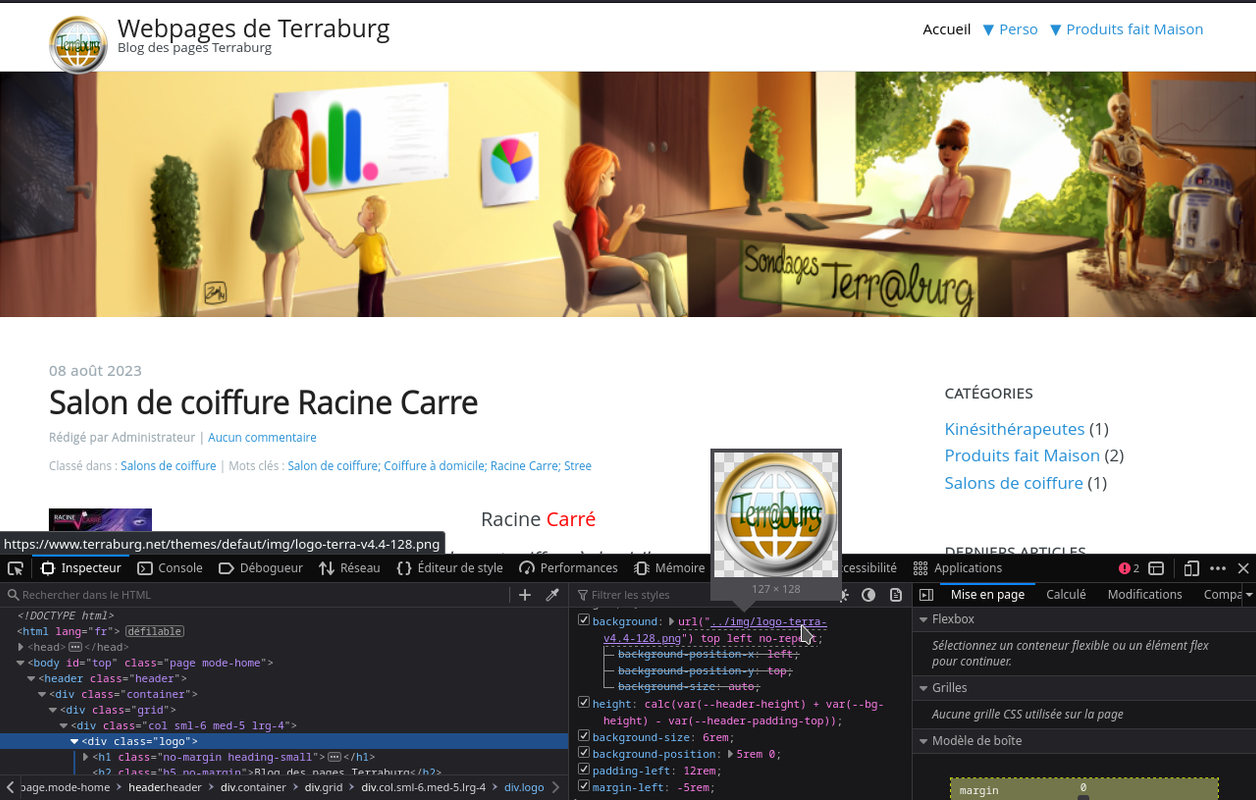Select div.container in the breadcrumbs
Screen dimensions: 1256x800
(253, 787)
